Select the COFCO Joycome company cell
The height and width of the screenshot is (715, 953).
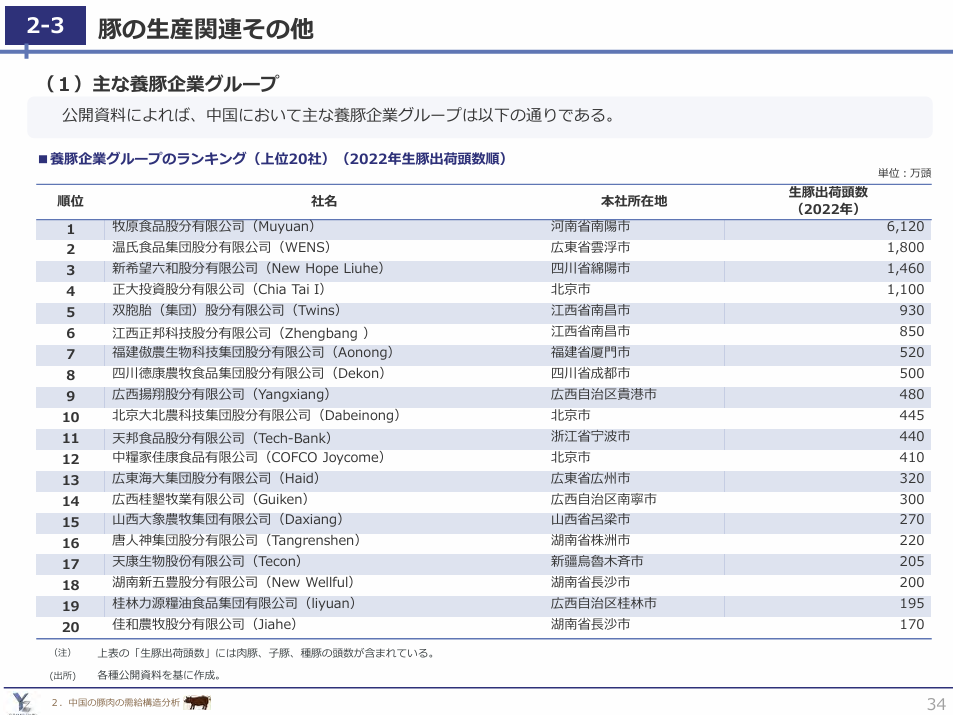(x=248, y=457)
